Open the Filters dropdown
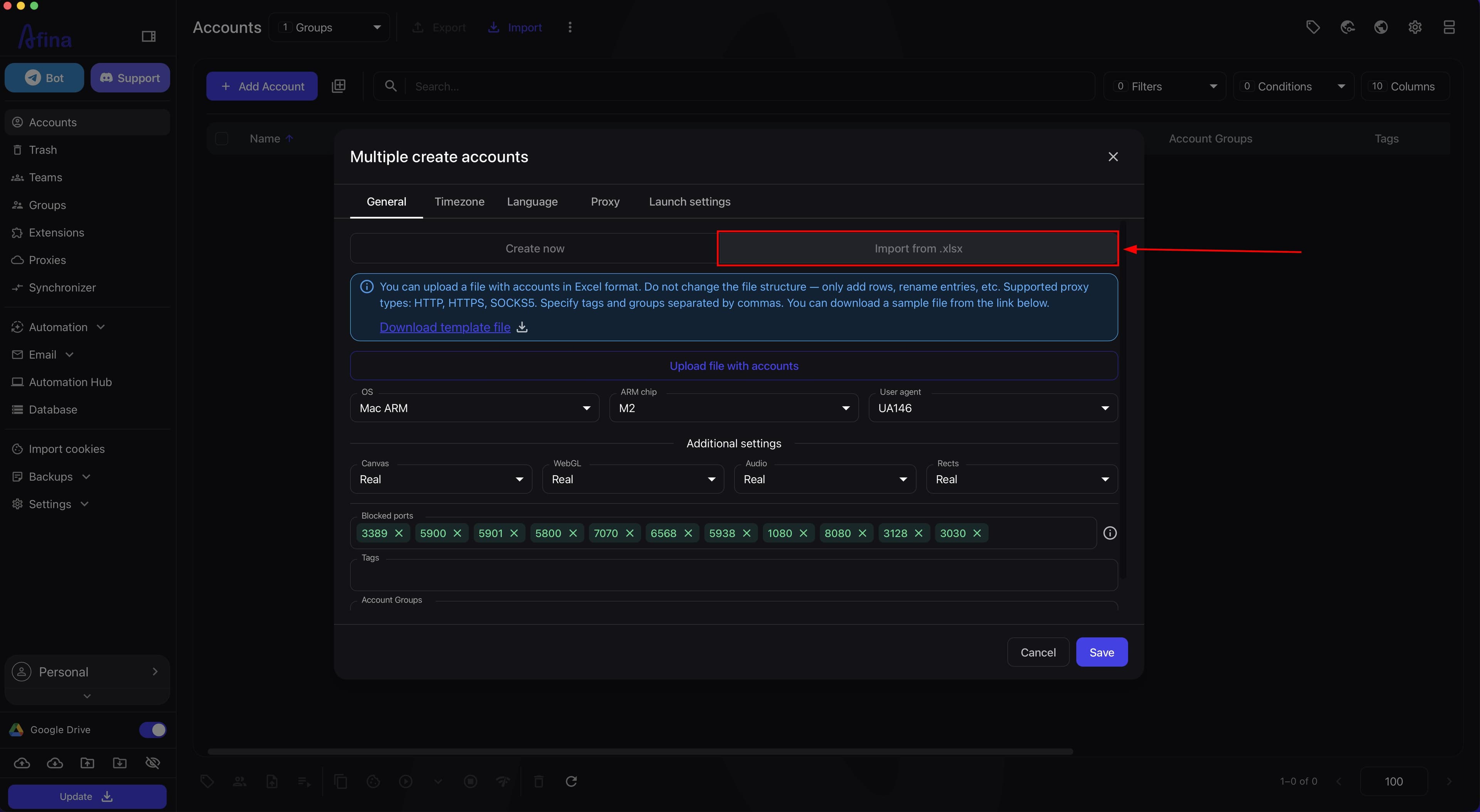This screenshot has height=812, width=1480. coord(1165,86)
